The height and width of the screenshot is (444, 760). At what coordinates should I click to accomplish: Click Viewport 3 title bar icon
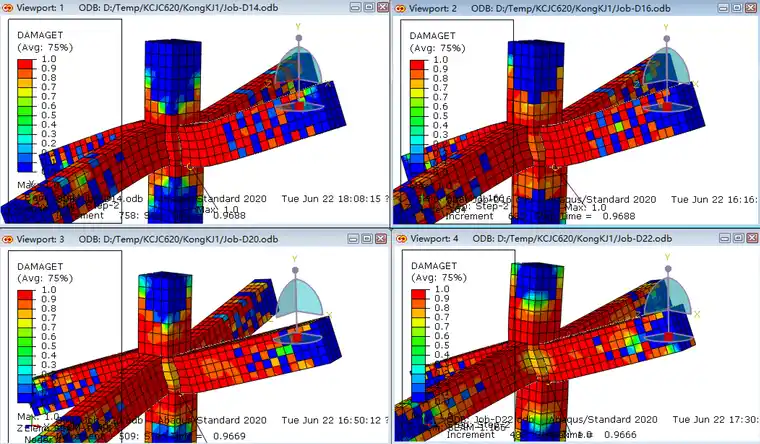[x=9, y=240]
